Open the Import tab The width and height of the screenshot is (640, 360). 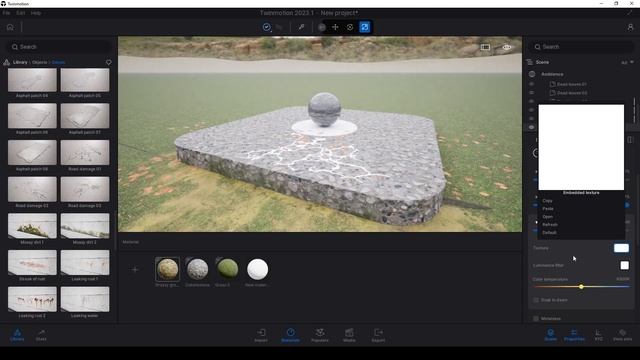tap(261, 335)
